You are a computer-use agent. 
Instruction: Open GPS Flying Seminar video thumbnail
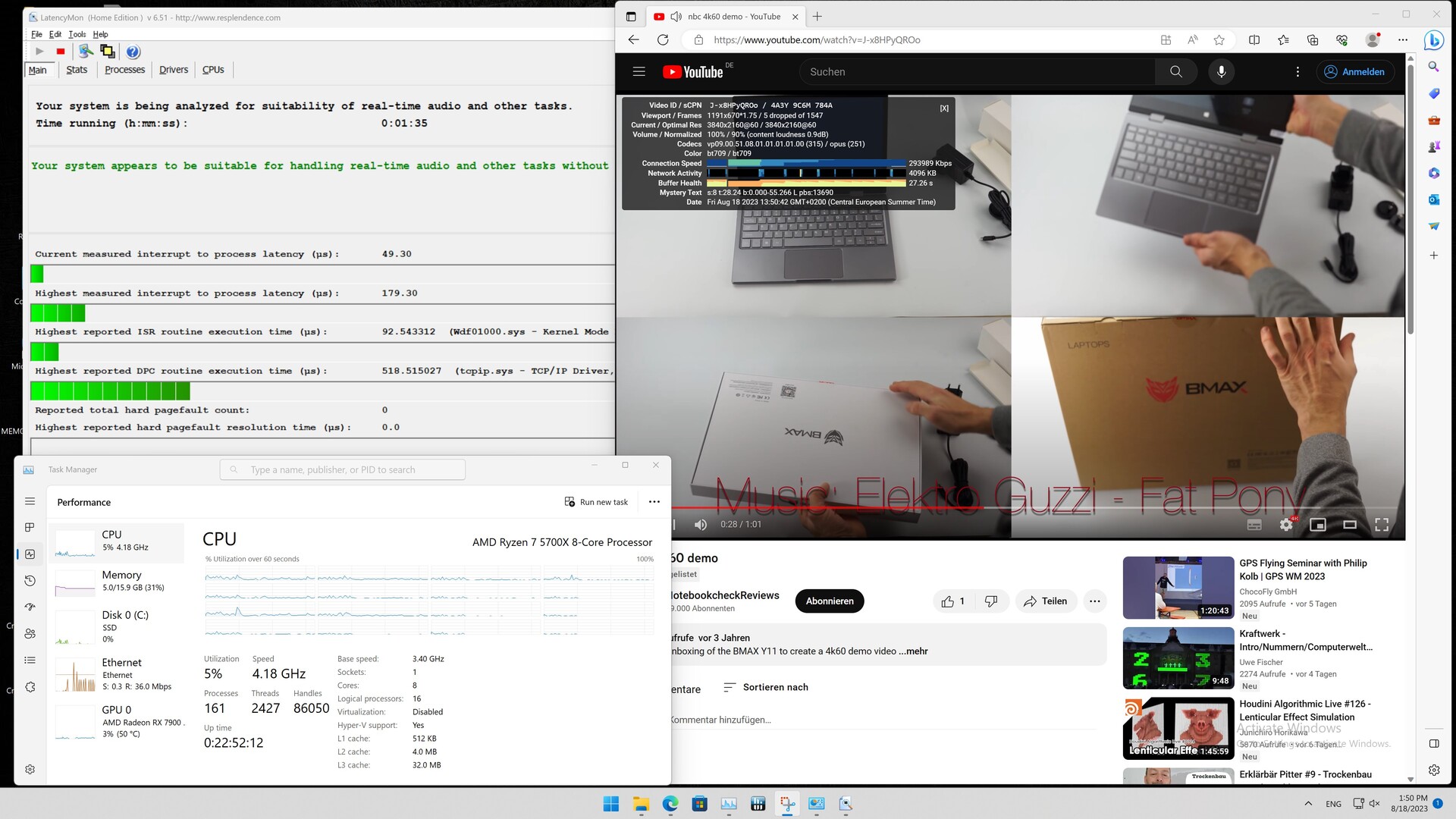1178,588
